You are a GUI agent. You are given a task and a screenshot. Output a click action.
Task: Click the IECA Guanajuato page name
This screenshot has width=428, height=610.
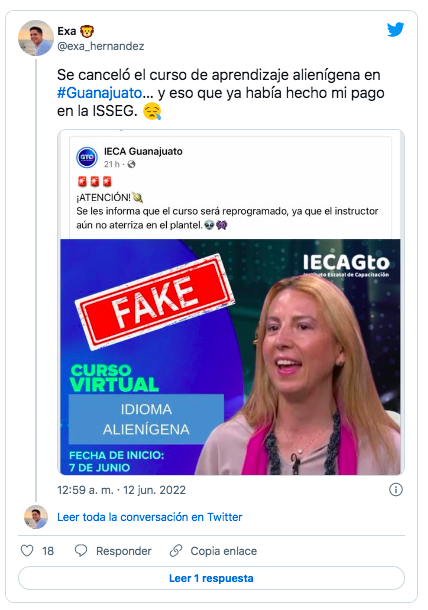(x=143, y=151)
